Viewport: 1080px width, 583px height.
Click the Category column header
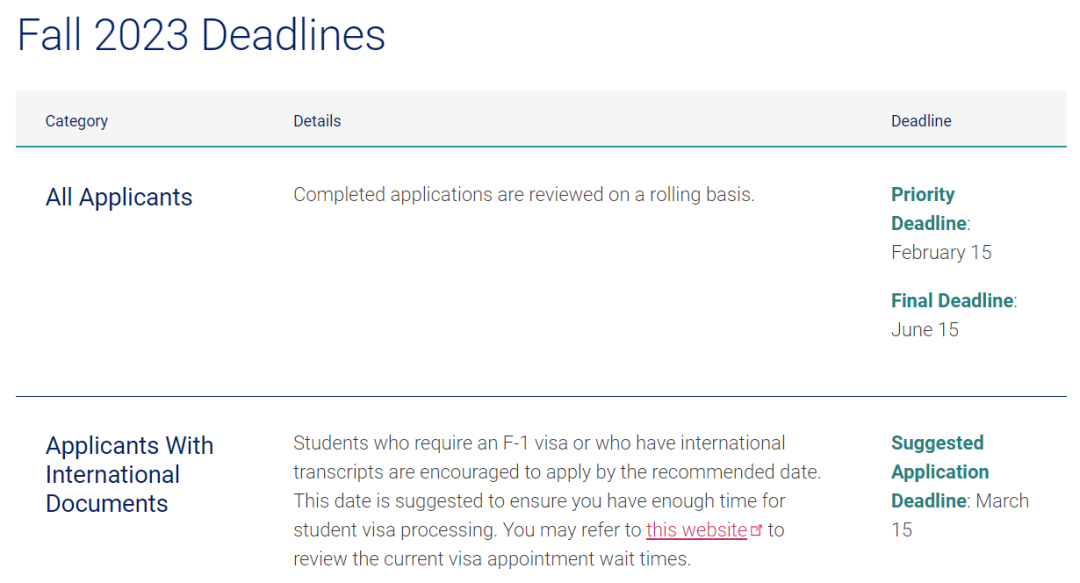coord(76,121)
